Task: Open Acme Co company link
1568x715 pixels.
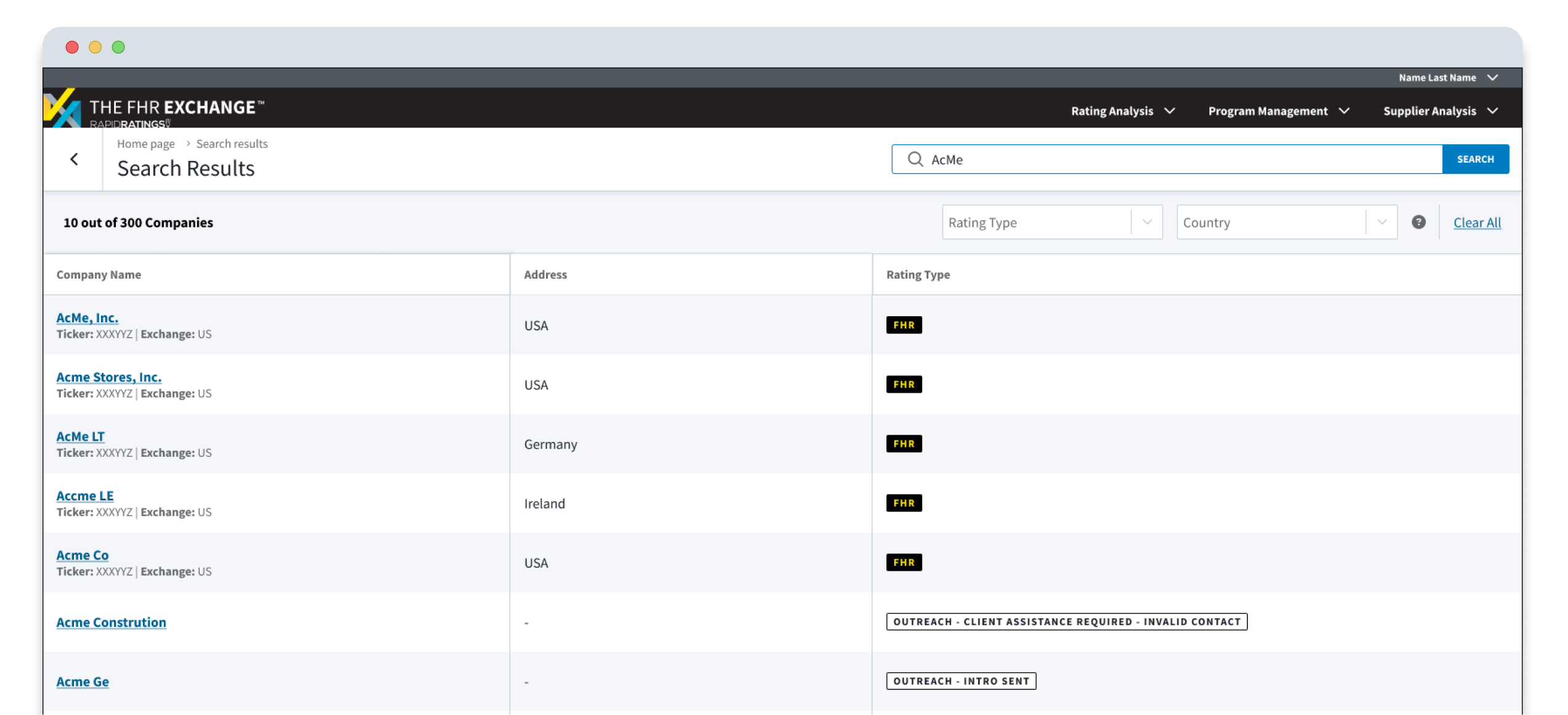Action: [82, 555]
